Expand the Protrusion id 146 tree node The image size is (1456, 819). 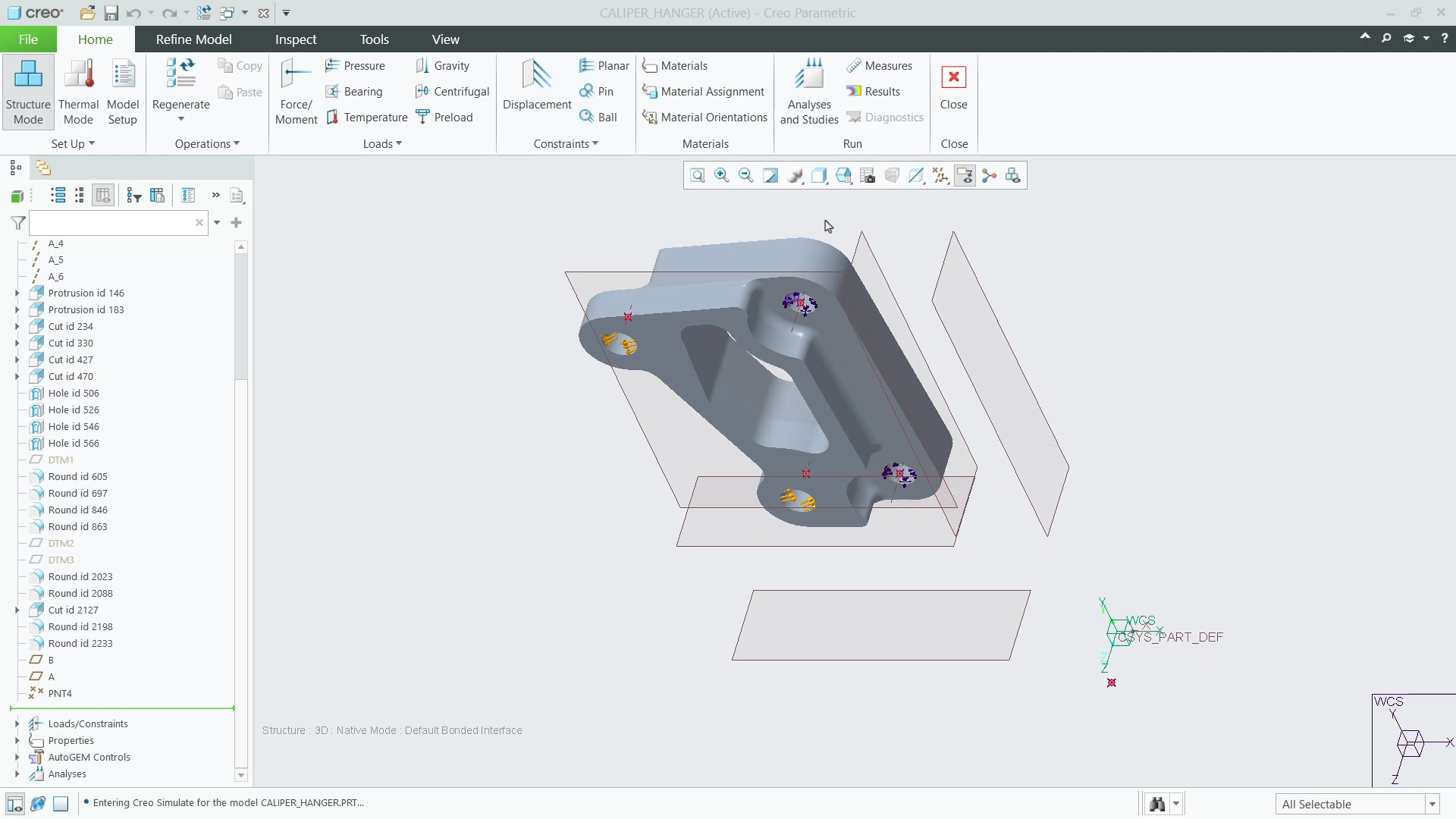click(17, 293)
